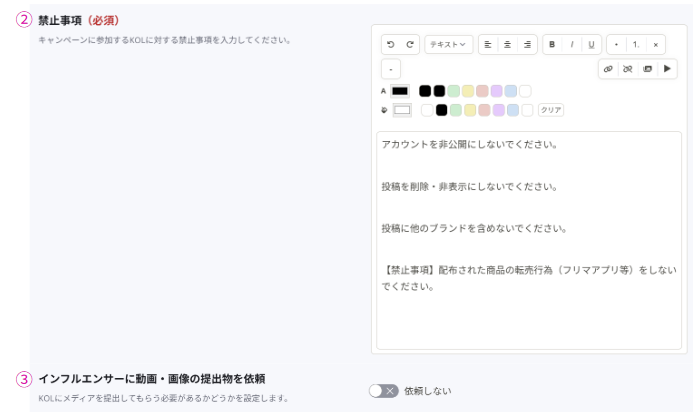693x412 pixels.
Task: Insert a video with the play icon
Action: pos(667,69)
